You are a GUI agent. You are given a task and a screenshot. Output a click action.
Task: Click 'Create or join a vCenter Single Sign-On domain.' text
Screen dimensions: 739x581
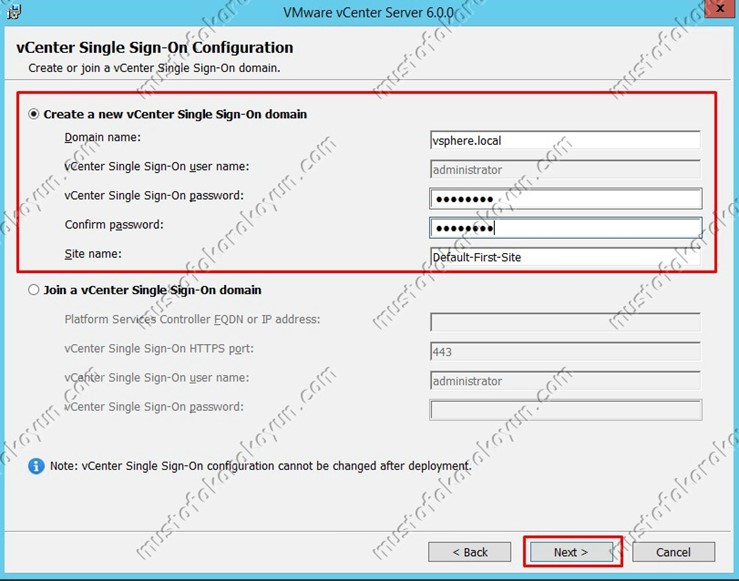154,68
